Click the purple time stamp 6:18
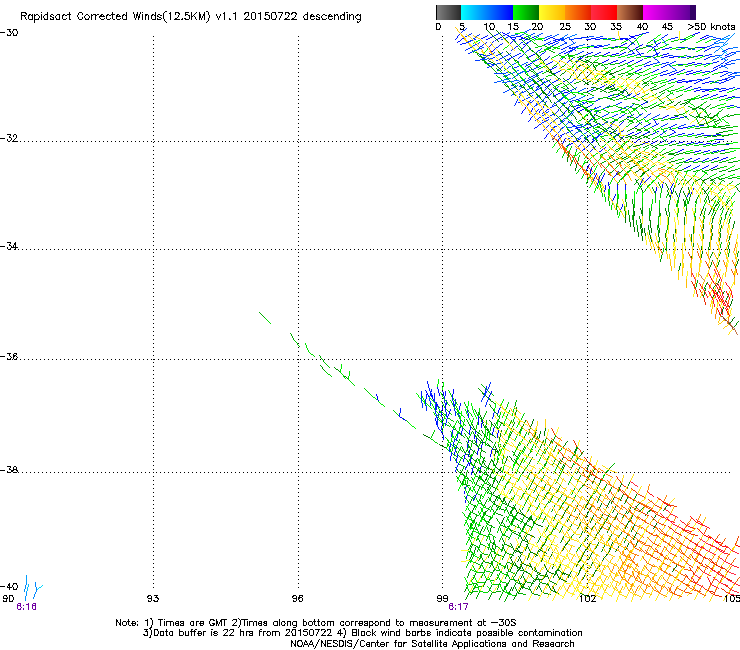The width and height of the screenshot is (740, 650). [x=26, y=607]
